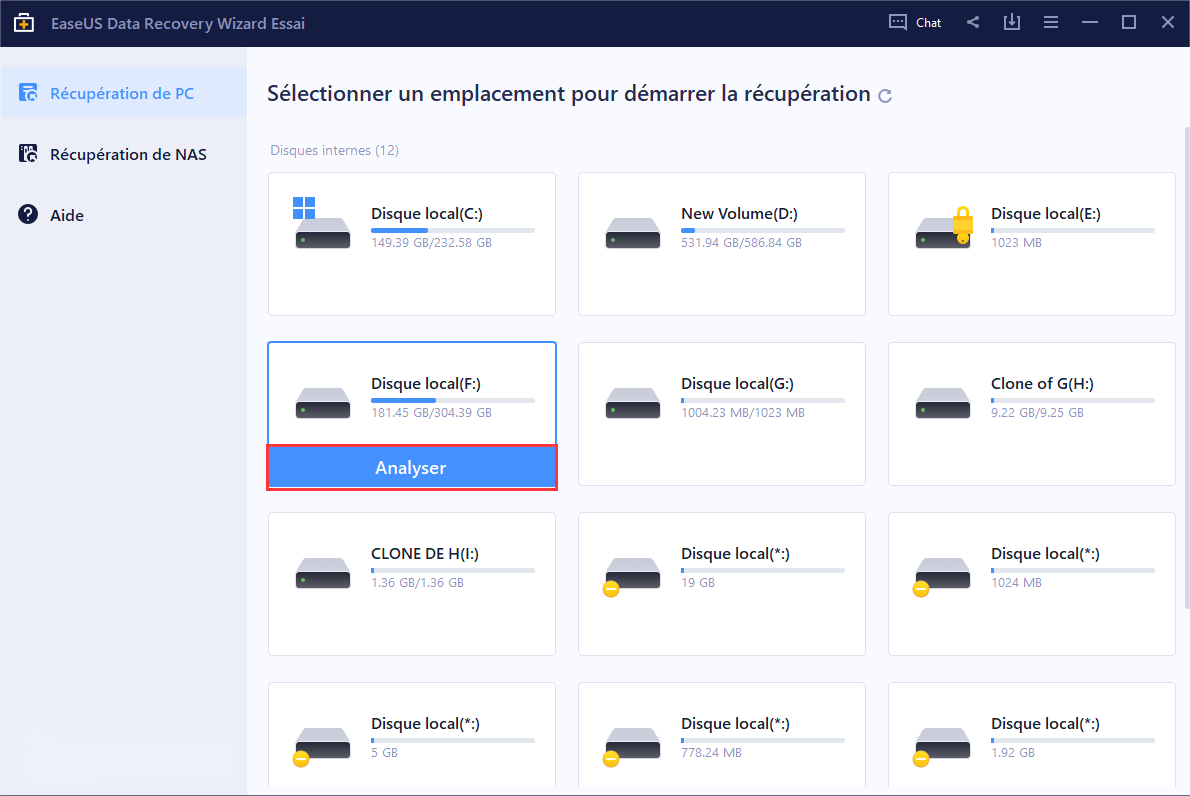
Task: Open the Chat support panel
Action: pyautogui.click(x=914, y=22)
